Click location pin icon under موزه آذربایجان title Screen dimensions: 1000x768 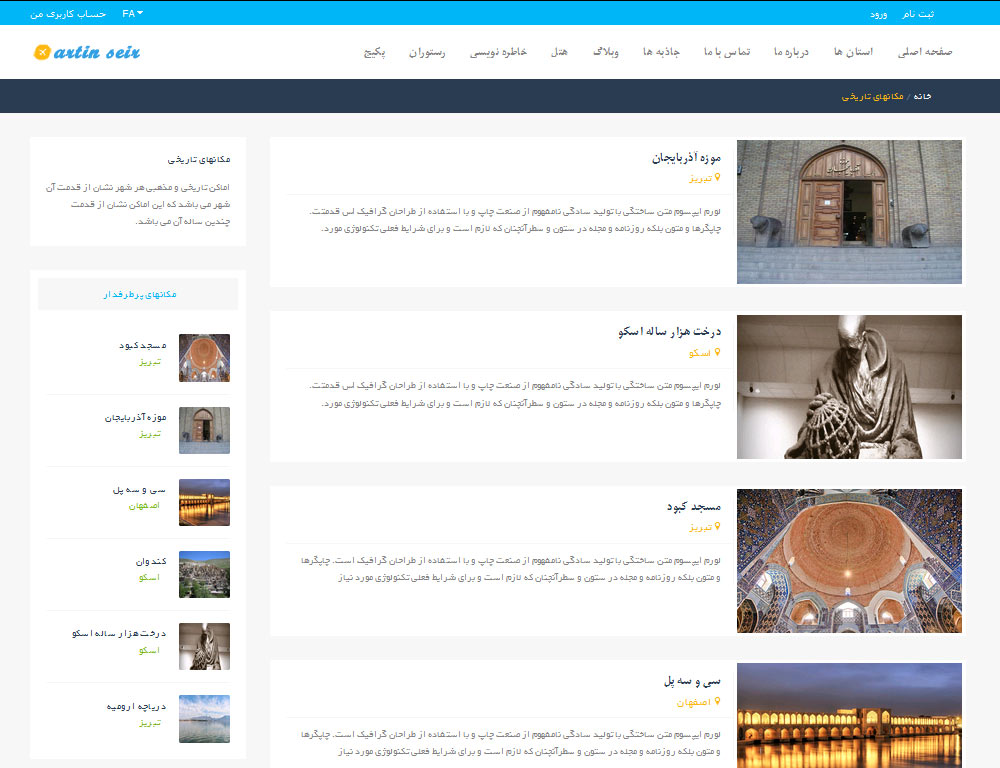(717, 178)
